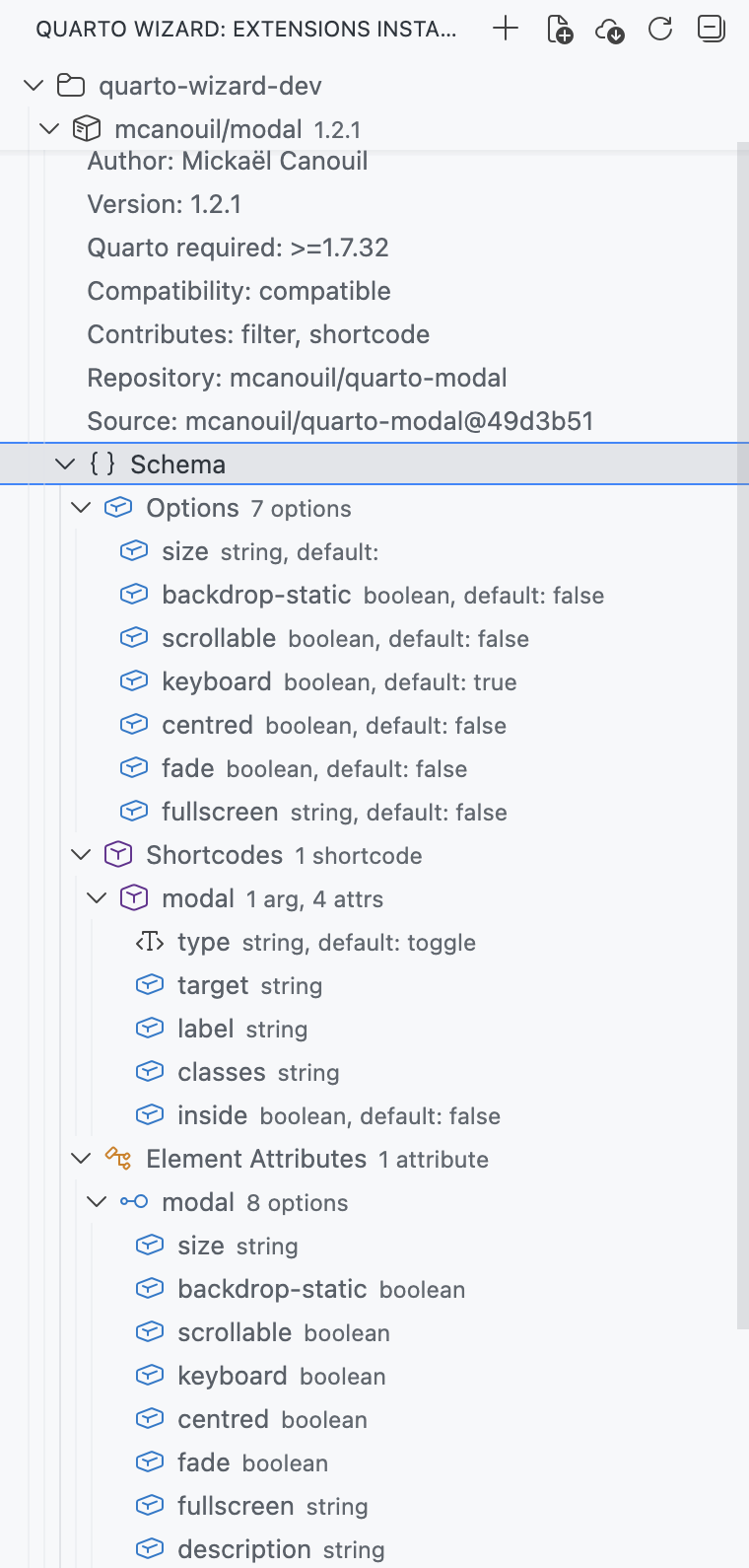This screenshot has height=1568, width=749.
Task: Click the Repository mcanouil/quarto-modal entry
Action: point(296,377)
